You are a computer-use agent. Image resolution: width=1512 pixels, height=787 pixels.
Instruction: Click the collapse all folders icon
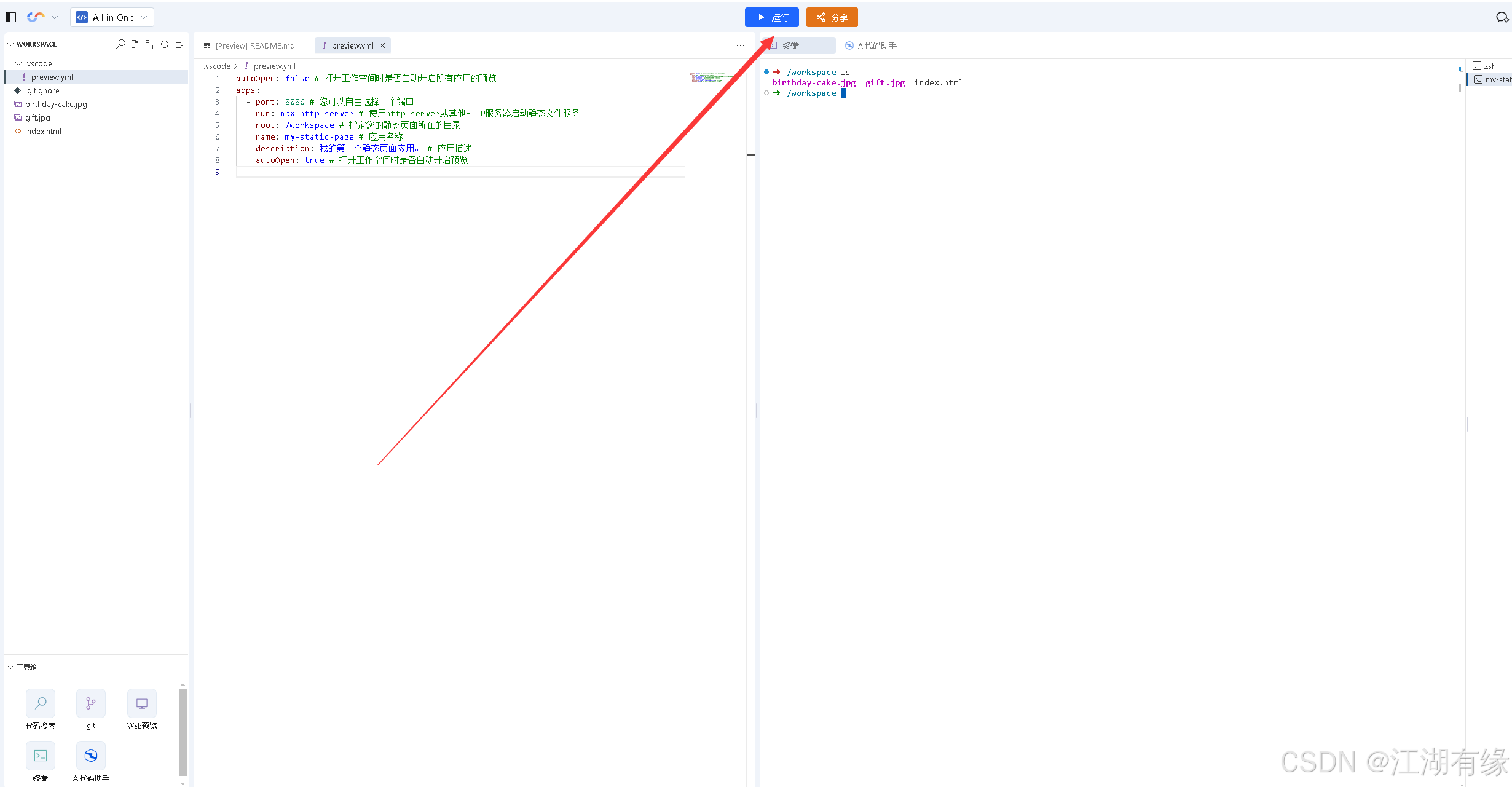click(179, 44)
